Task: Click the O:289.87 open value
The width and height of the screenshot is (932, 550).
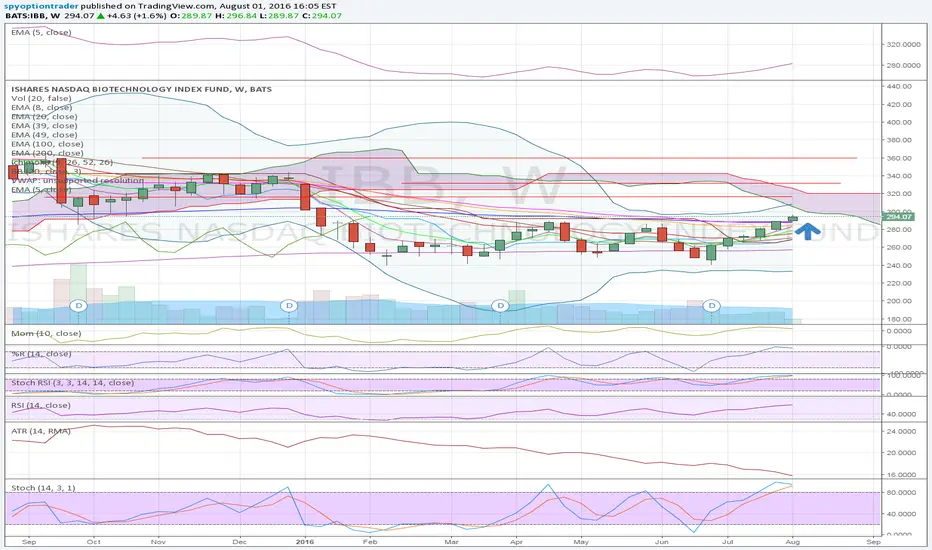Action: click(191, 15)
